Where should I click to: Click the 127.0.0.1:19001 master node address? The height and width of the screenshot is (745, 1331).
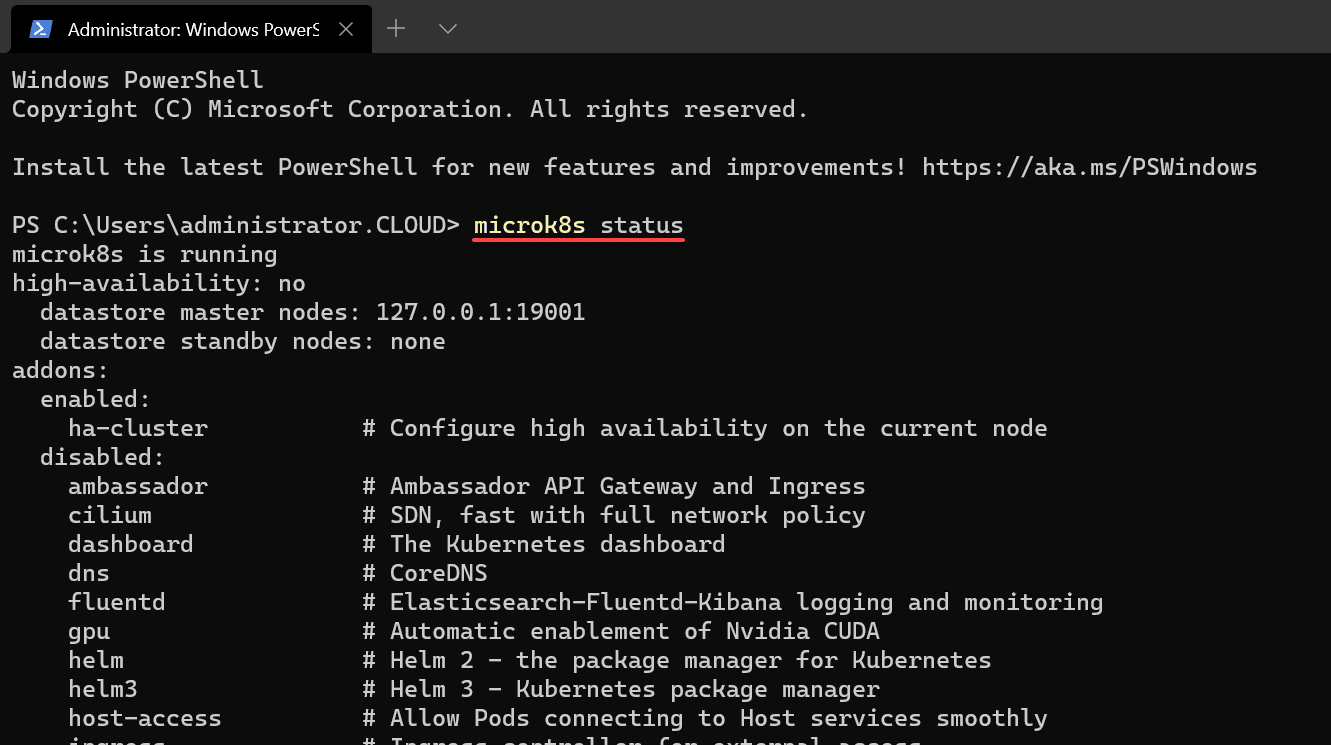480,312
